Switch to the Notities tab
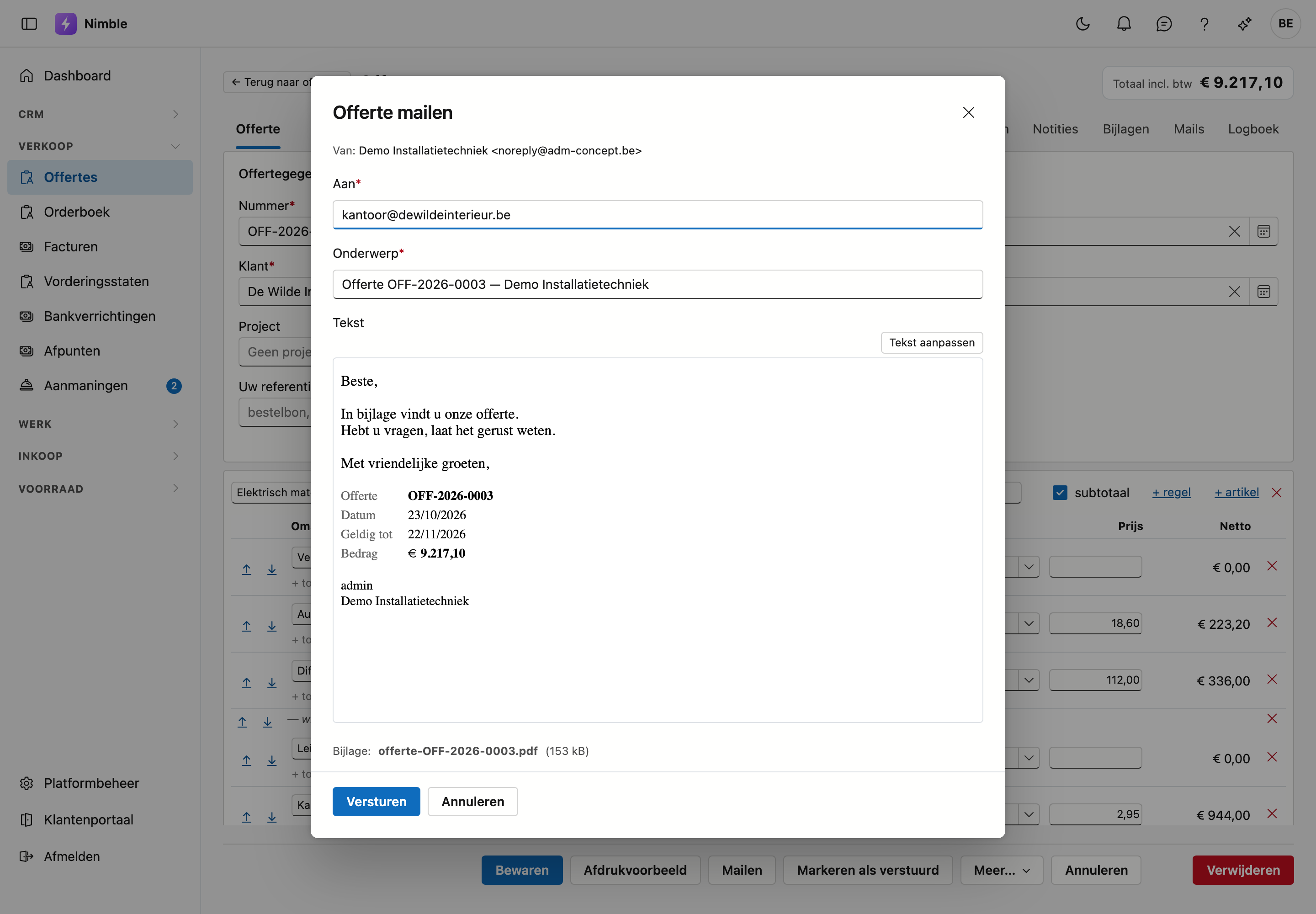Viewport: 1316px width, 914px height. point(1055,129)
